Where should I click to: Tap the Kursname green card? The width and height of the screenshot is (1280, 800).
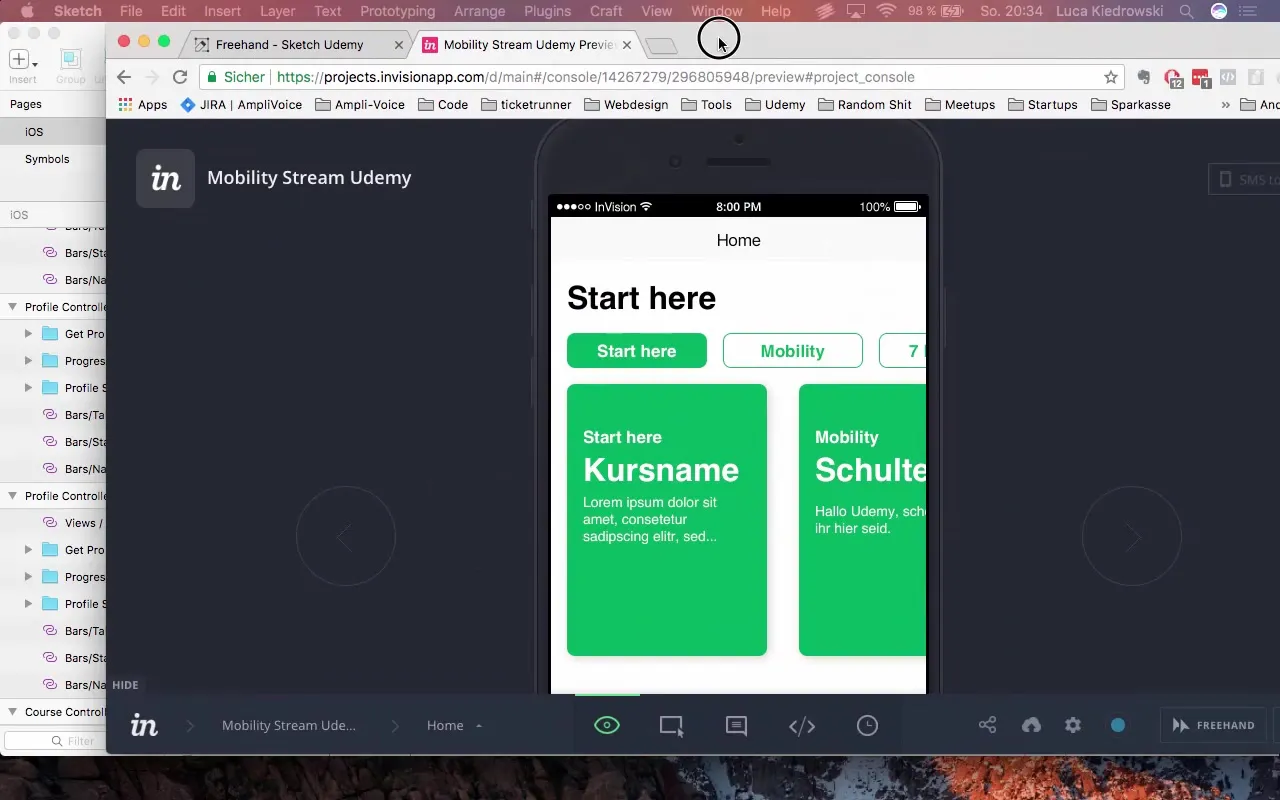(x=667, y=520)
